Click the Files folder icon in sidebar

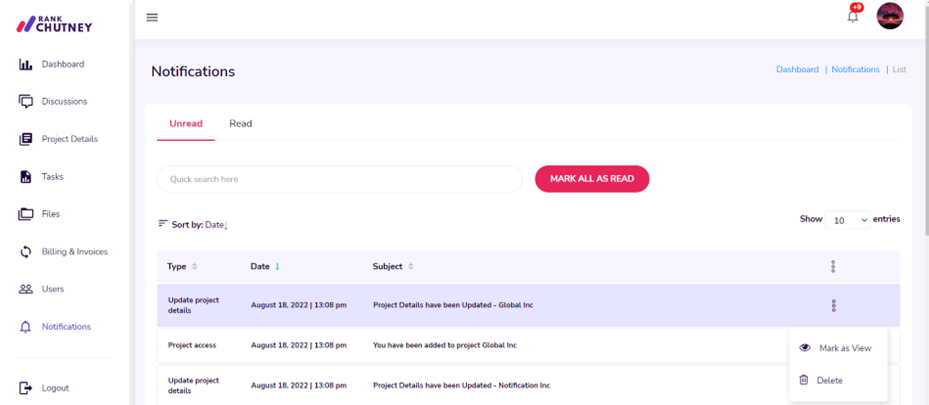(25, 214)
